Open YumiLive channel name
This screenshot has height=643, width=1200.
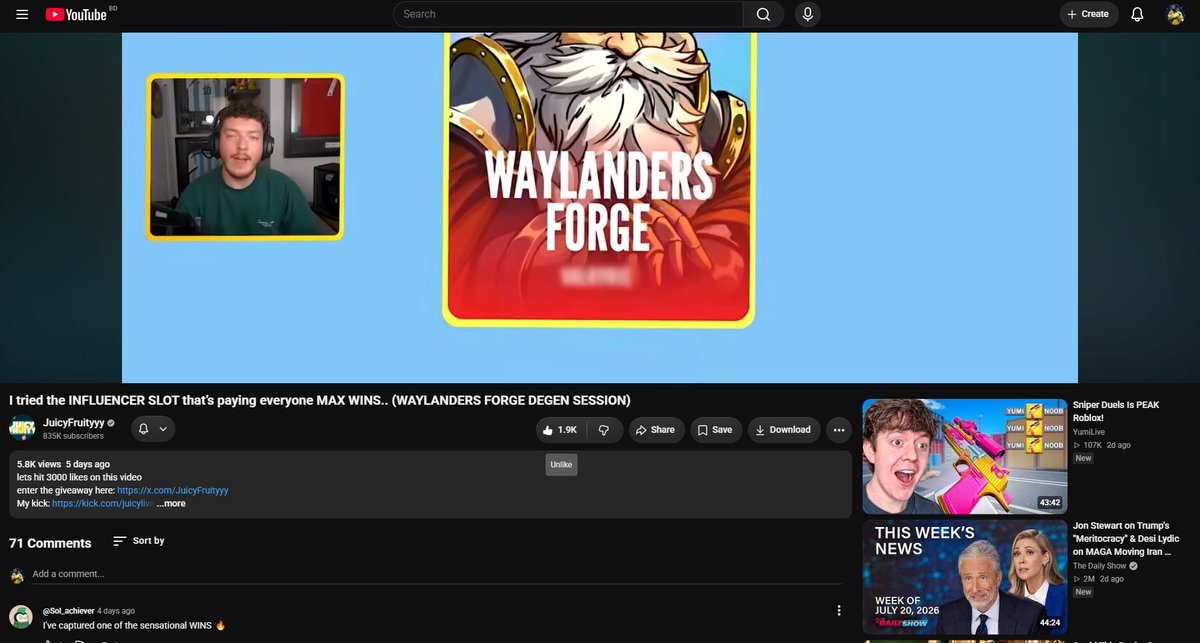point(1089,431)
